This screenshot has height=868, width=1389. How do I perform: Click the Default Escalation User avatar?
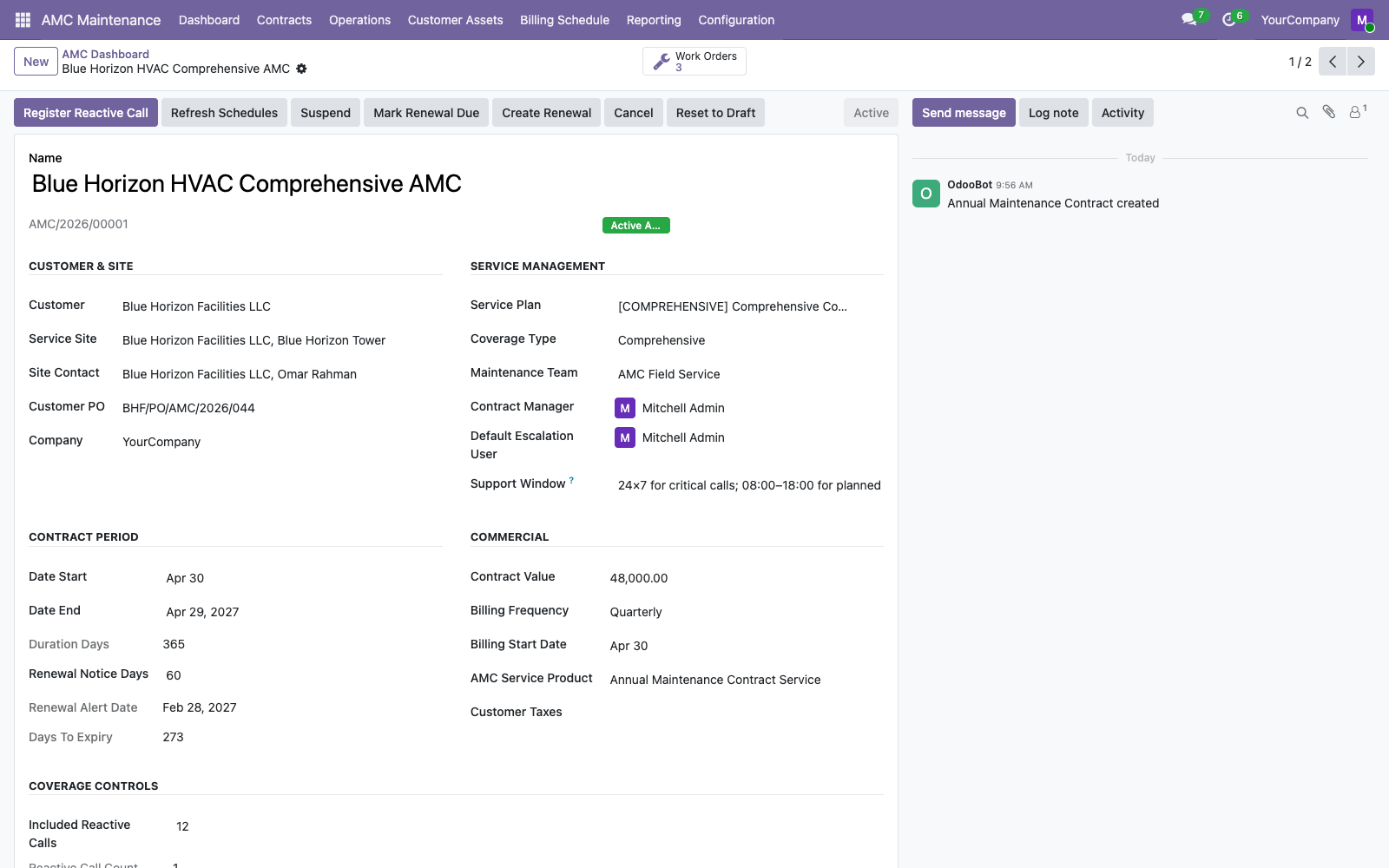click(x=625, y=437)
